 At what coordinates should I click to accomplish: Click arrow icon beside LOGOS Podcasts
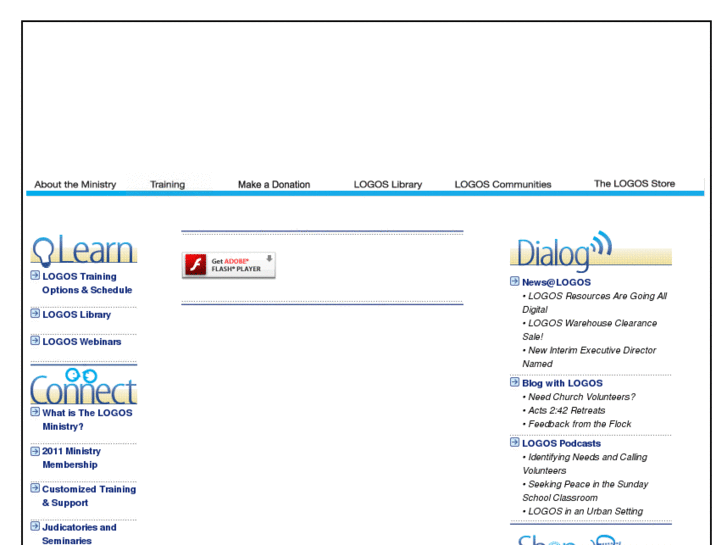point(515,442)
